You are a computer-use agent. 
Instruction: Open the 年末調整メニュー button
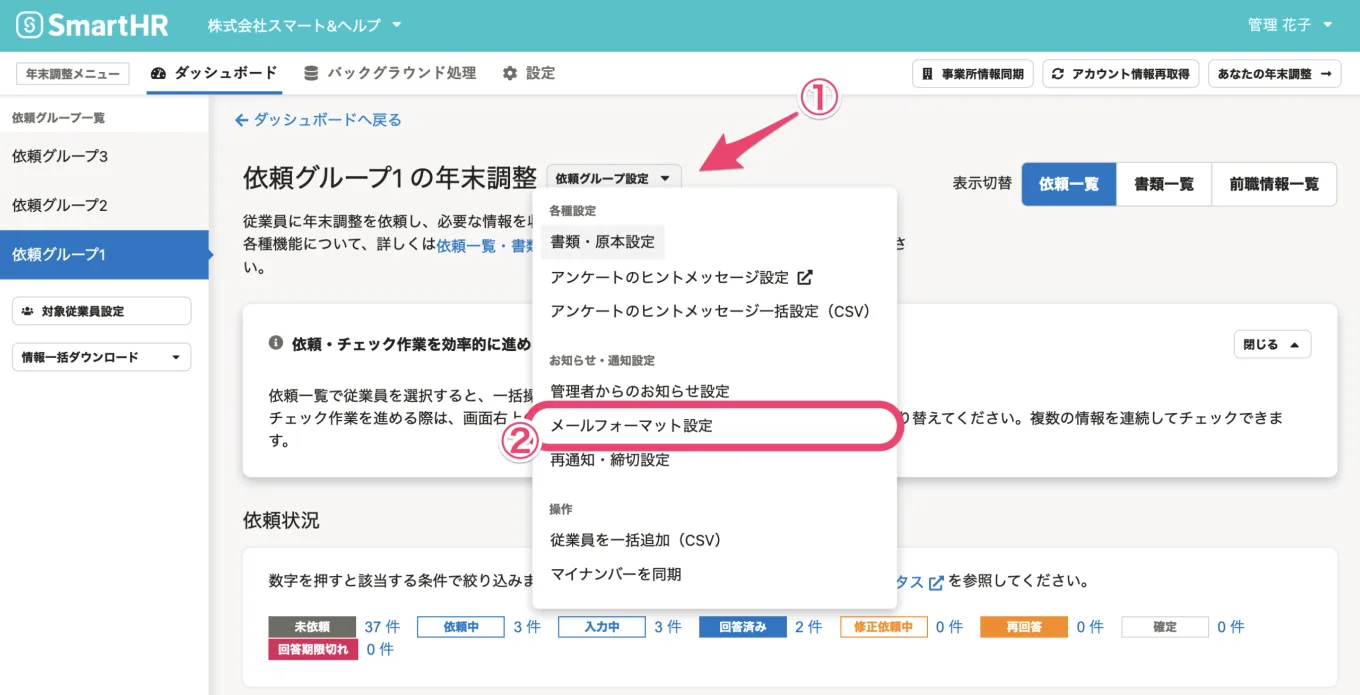[73, 73]
